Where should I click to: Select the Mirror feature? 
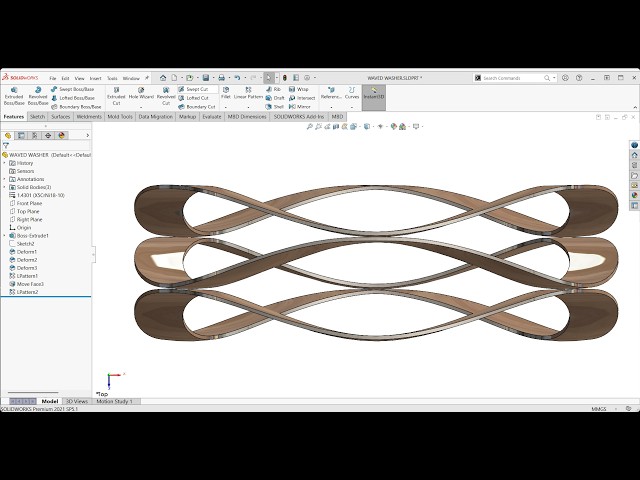[300, 107]
